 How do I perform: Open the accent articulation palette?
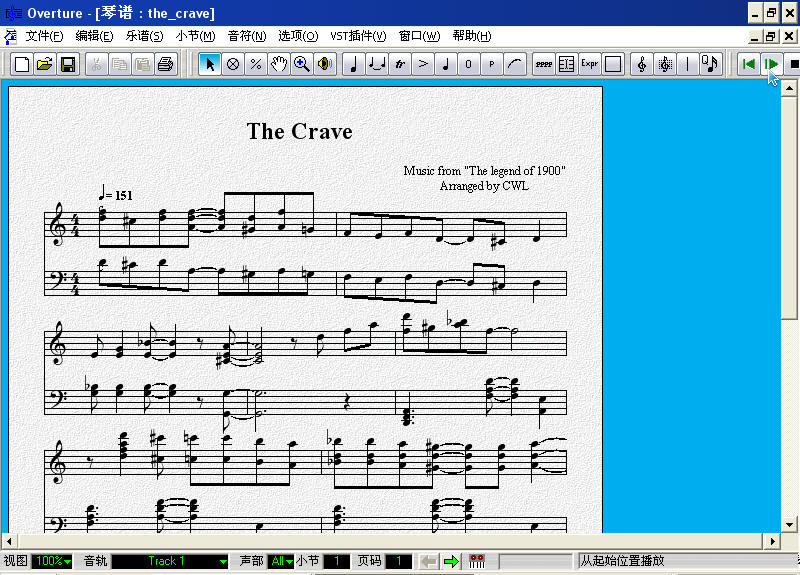tap(422, 64)
